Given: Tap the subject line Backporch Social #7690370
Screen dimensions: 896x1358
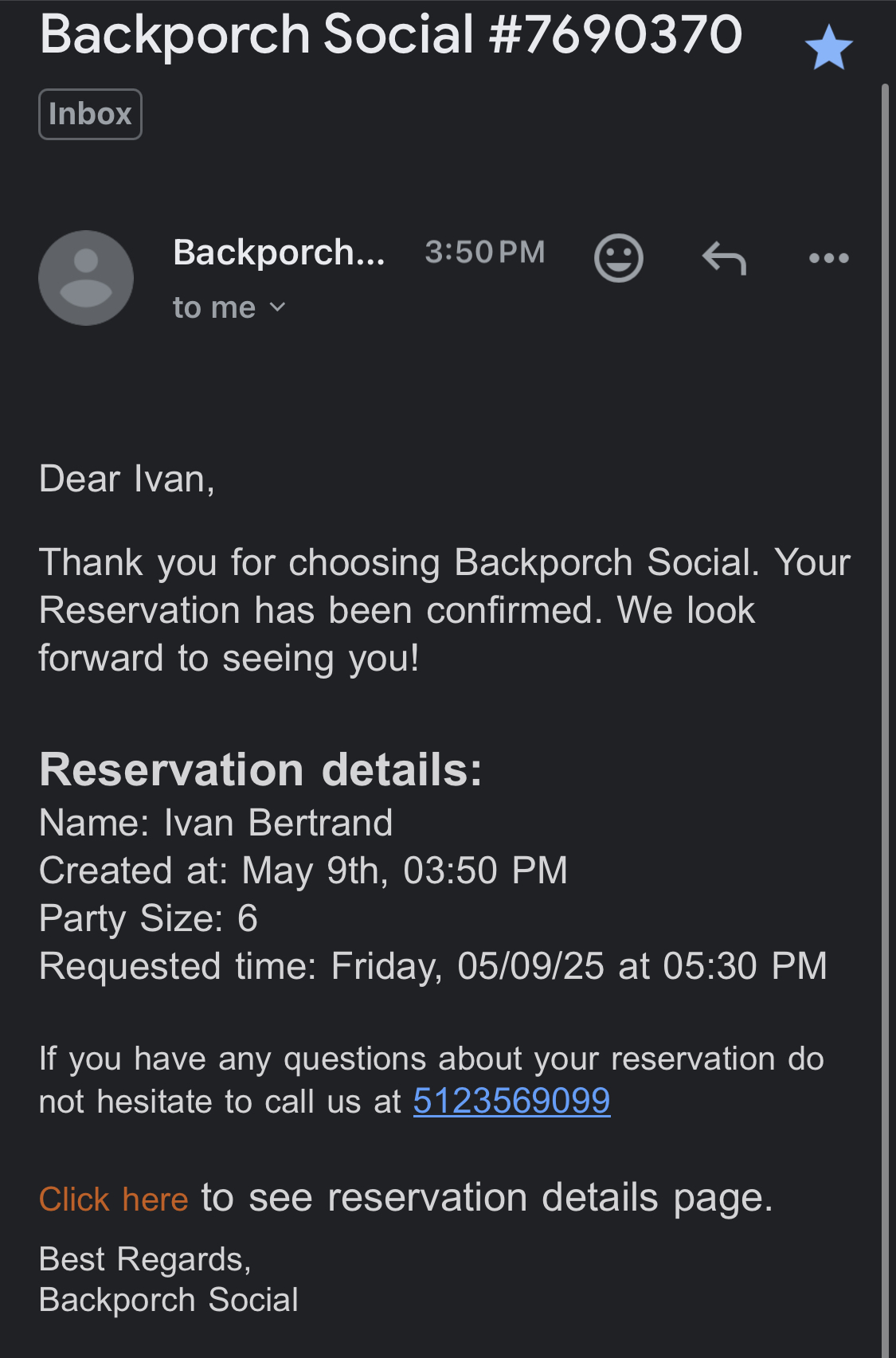Looking at the screenshot, I should click(x=390, y=35).
